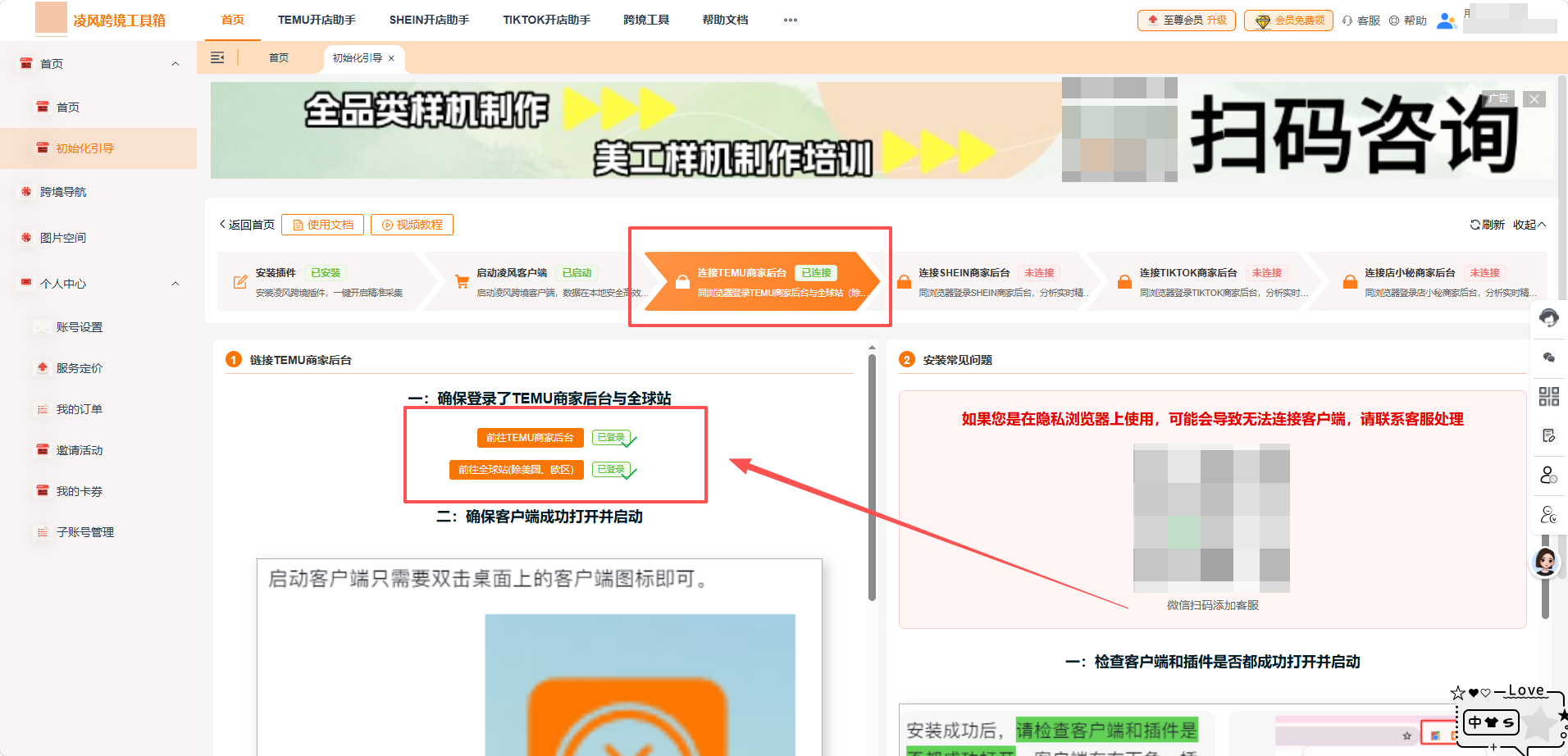Open SHEIN开店助手 menu

[x=429, y=20]
